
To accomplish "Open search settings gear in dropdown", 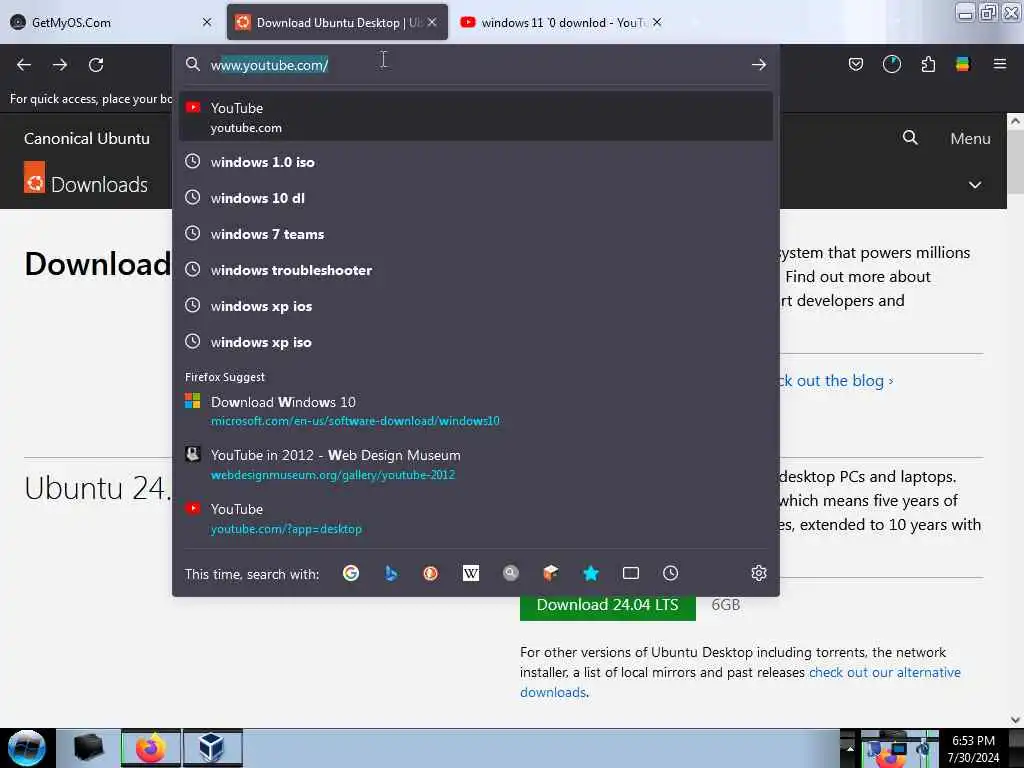I will [758, 573].
